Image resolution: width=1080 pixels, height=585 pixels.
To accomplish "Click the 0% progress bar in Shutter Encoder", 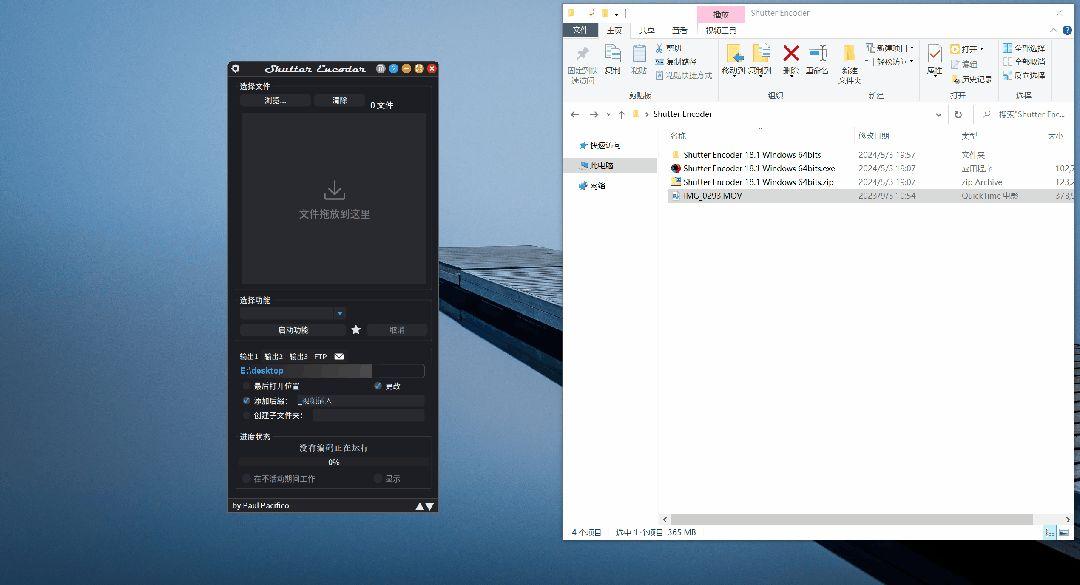I will point(334,462).
